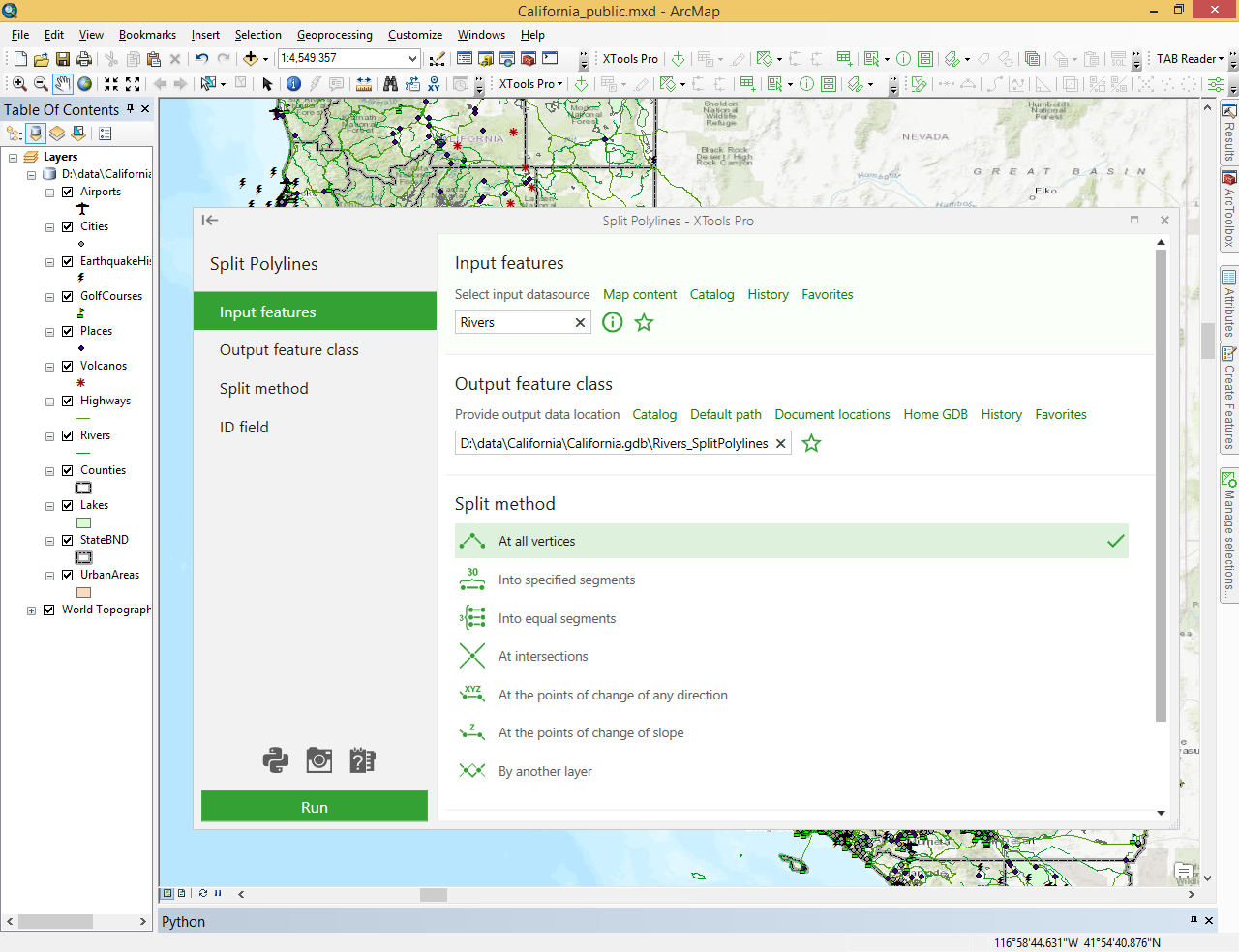Toggle the Rivers layer checkbox
The height and width of the screenshot is (952, 1239).
(x=67, y=435)
